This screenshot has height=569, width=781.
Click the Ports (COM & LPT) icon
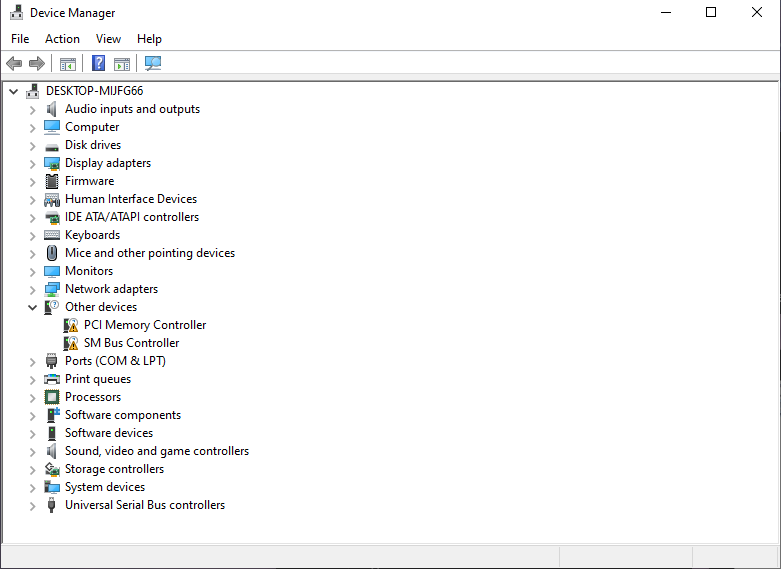[x=51, y=361]
